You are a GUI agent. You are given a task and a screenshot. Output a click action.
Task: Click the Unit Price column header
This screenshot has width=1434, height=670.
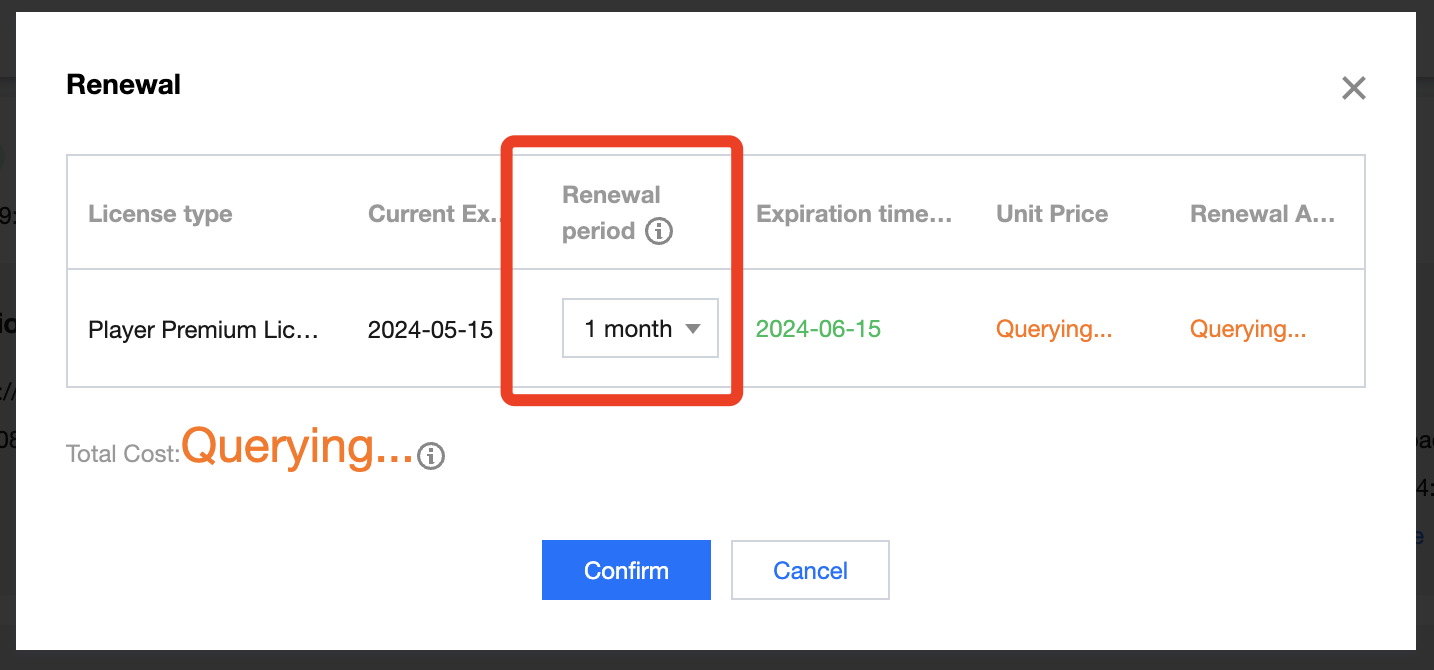point(1052,214)
